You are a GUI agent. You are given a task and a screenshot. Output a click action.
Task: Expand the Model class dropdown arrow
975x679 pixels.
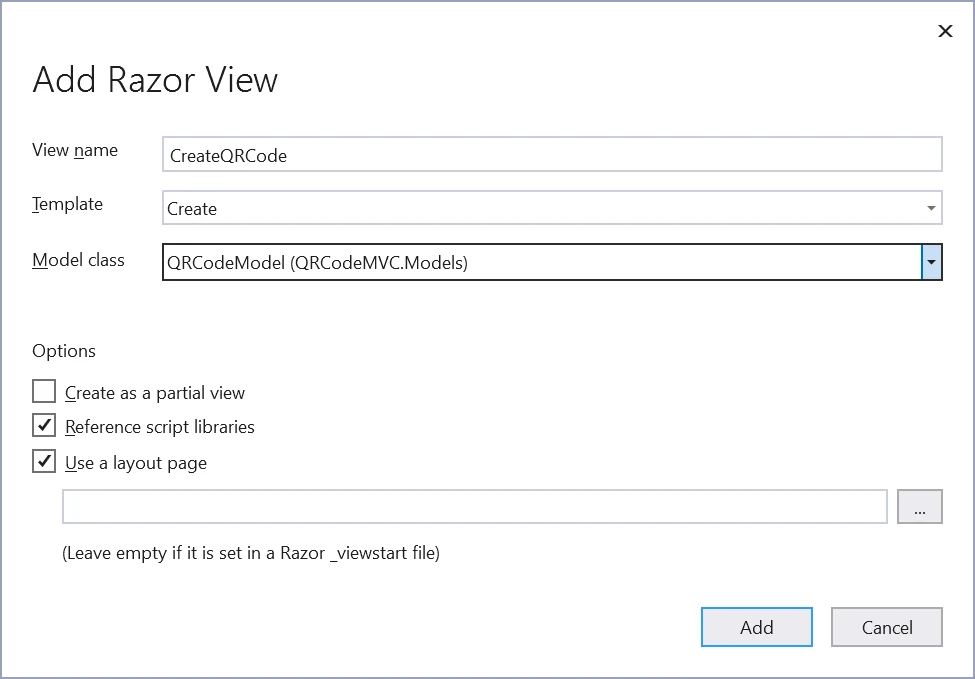coord(931,263)
